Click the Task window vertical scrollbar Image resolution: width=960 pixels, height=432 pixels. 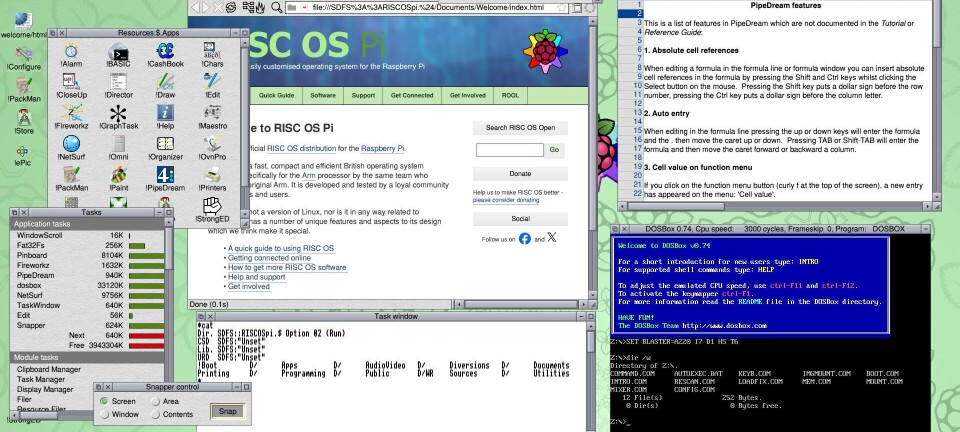pyautogui.click(x=591, y=383)
